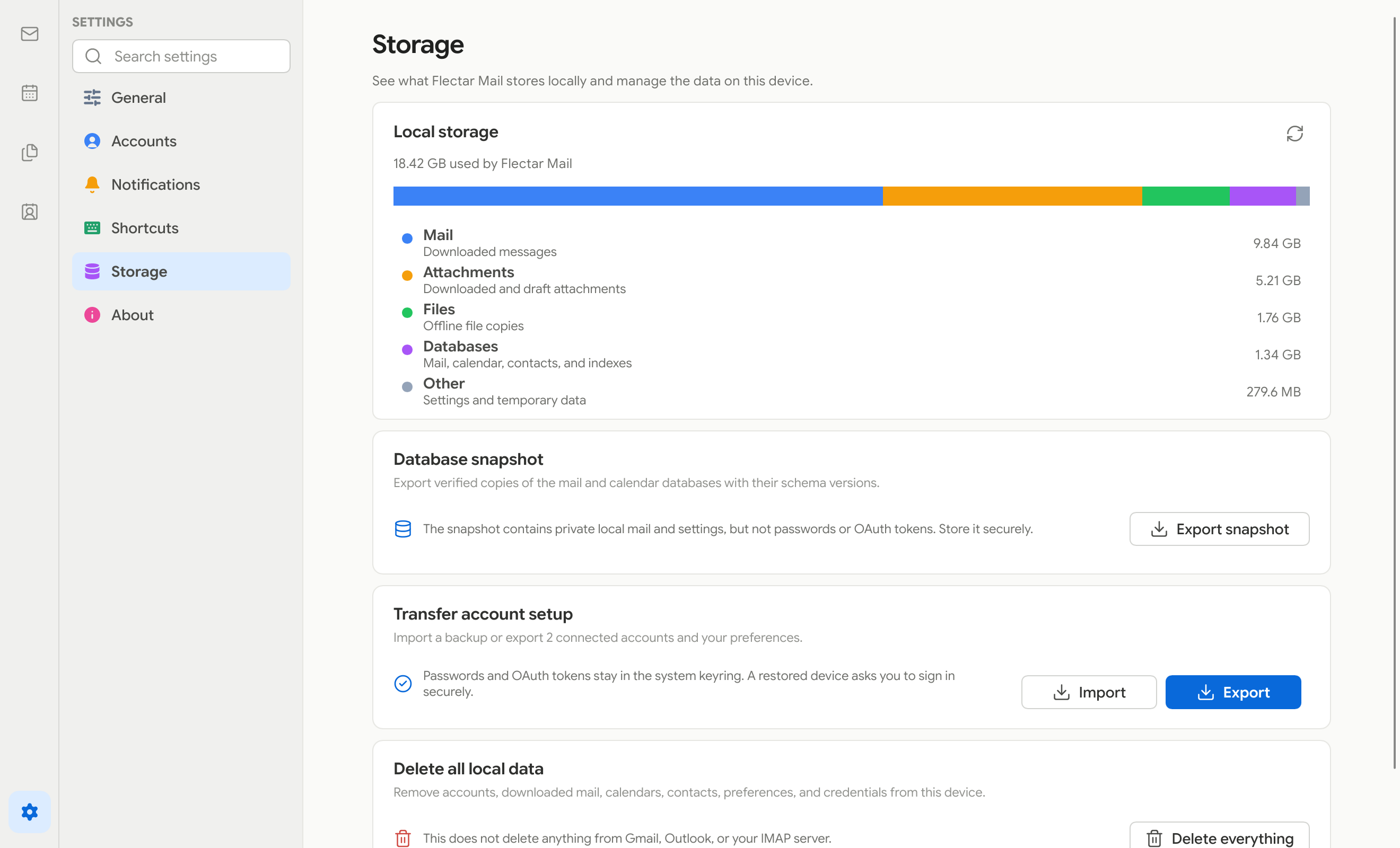Click the Local storage heading
This screenshot has height=848, width=1400.
point(445,132)
